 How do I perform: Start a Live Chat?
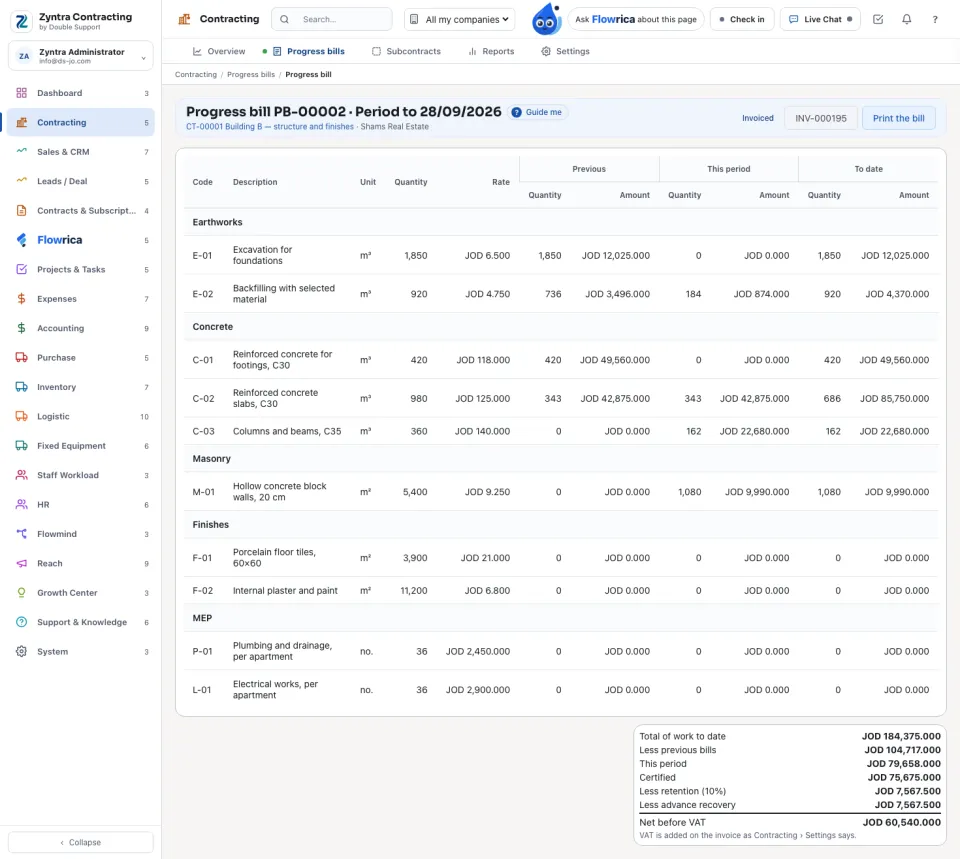[x=820, y=19]
